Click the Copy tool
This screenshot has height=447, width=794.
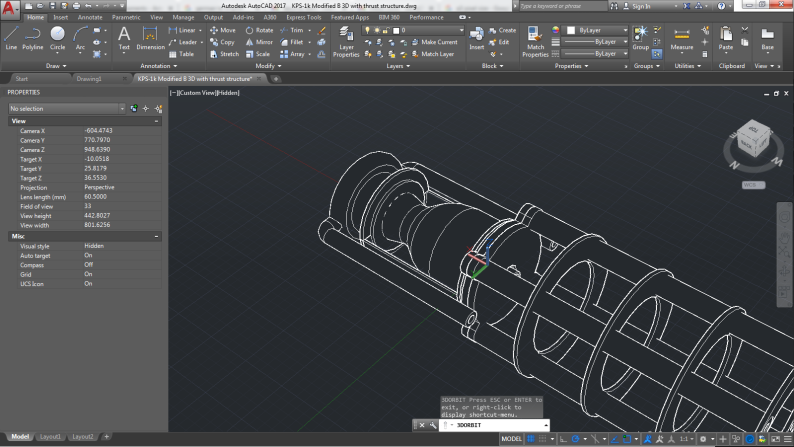pyautogui.click(x=222, y=43)
